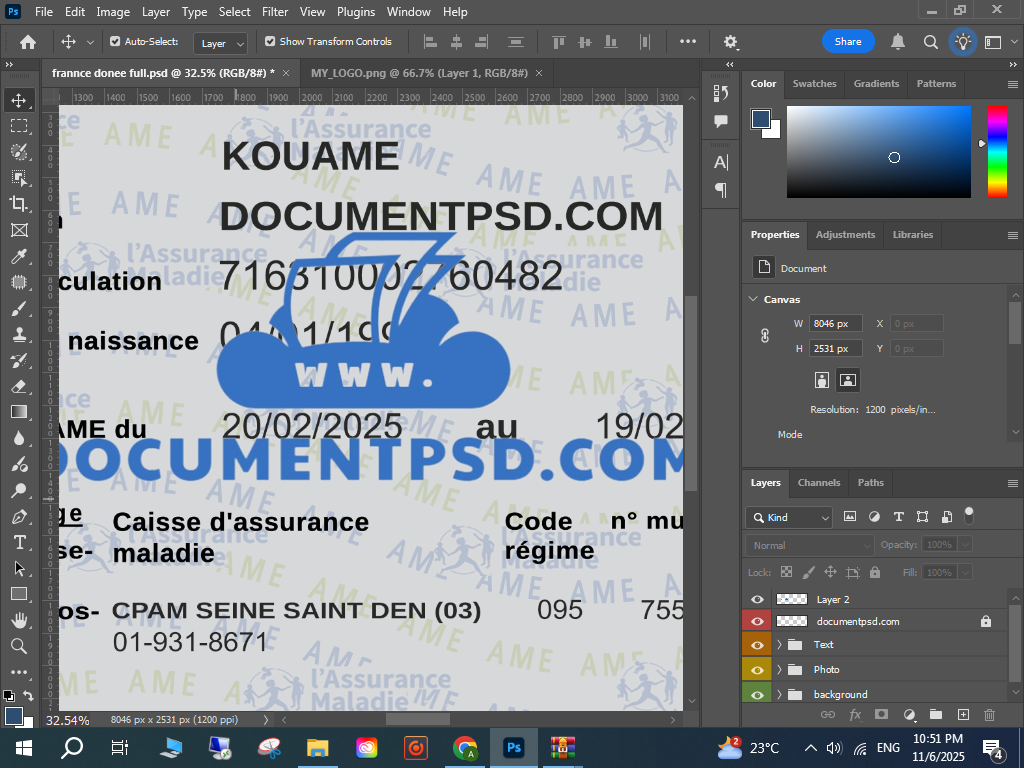
Task: Uncheck Show Transform Controls
Action: (270, 42)
